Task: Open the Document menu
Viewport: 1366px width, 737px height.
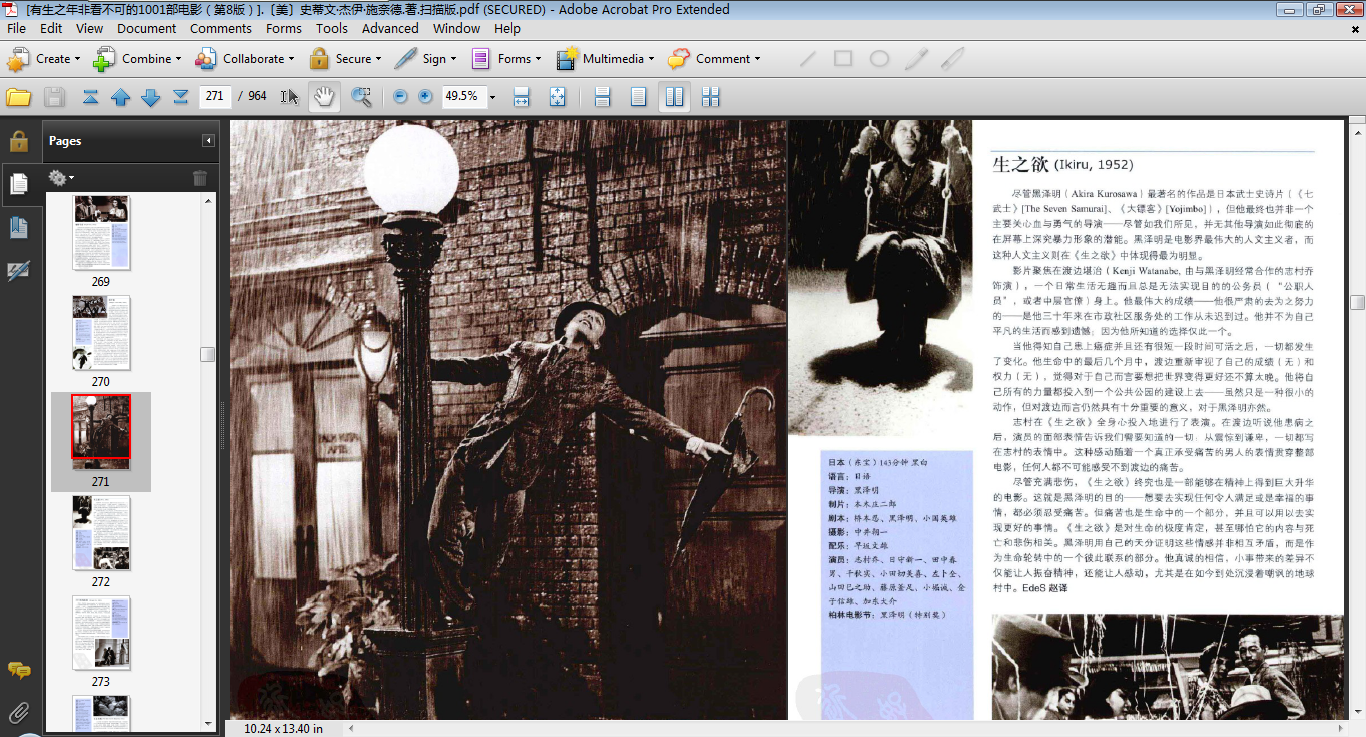Action: 146,29
